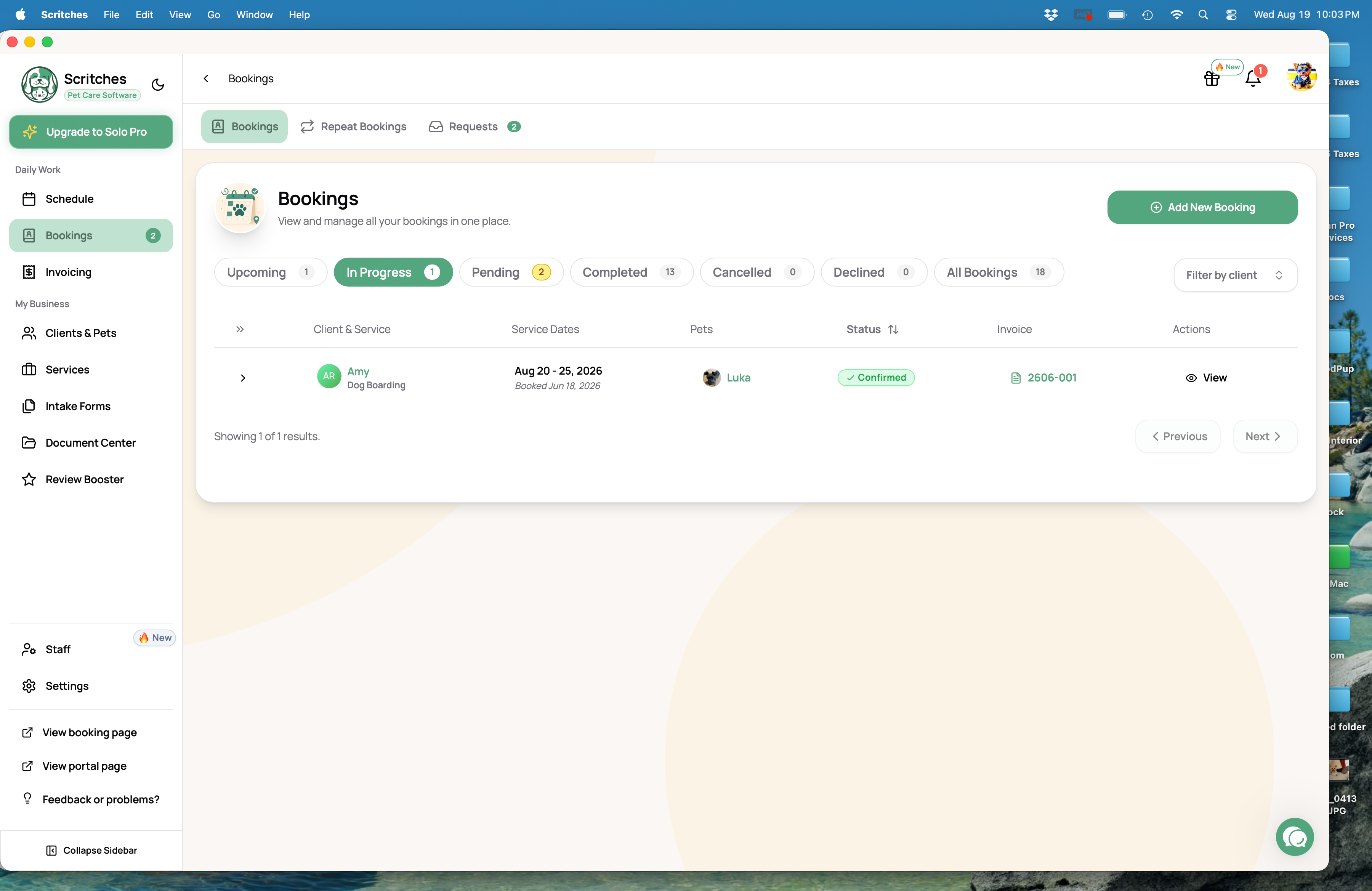Image resolution: width=1372 pixels, height=891 pixels.
Task: Click the menu bar date and time
Action: (1306, 14)
